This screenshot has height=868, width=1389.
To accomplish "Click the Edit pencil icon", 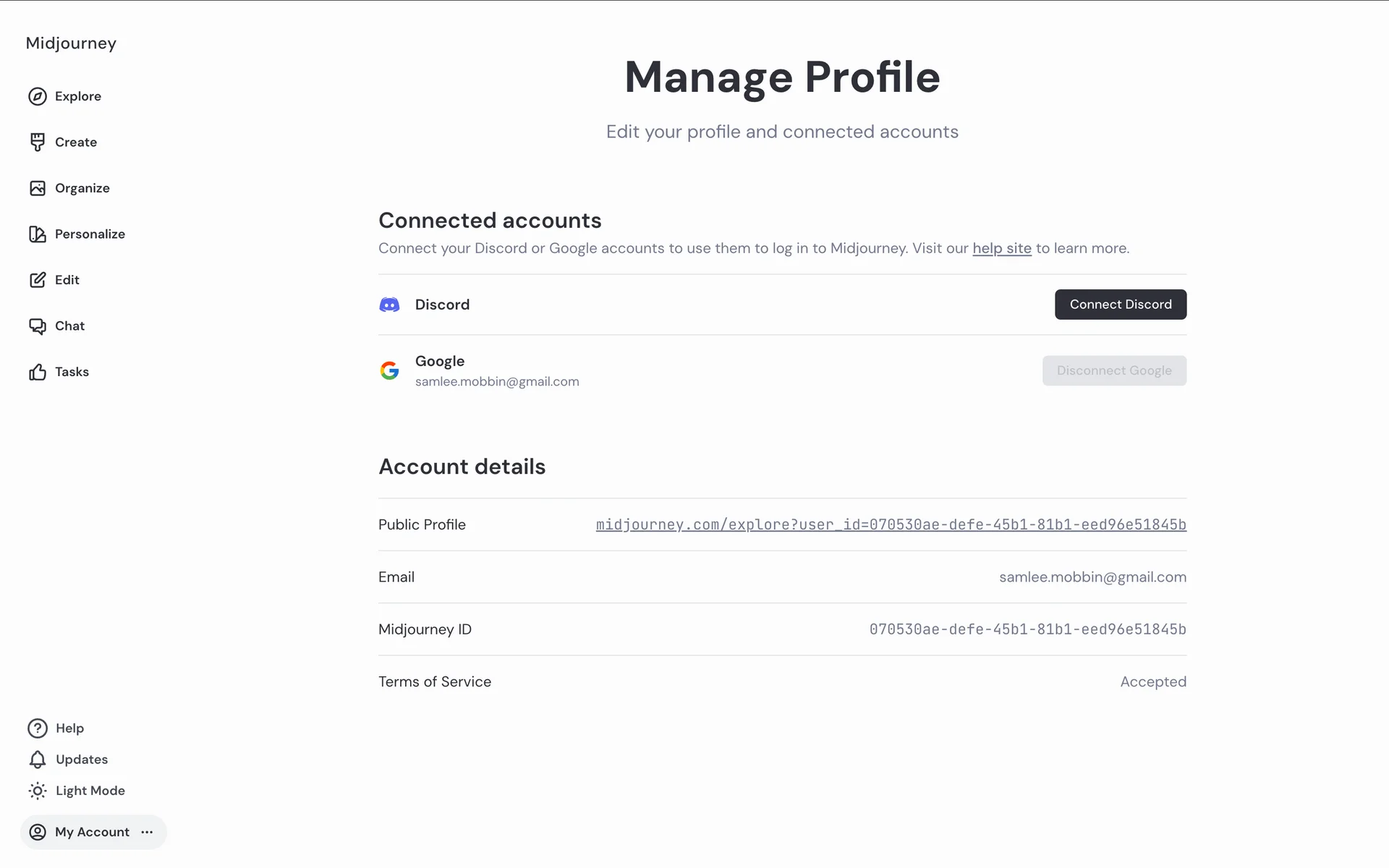I will tap(38, 280).
